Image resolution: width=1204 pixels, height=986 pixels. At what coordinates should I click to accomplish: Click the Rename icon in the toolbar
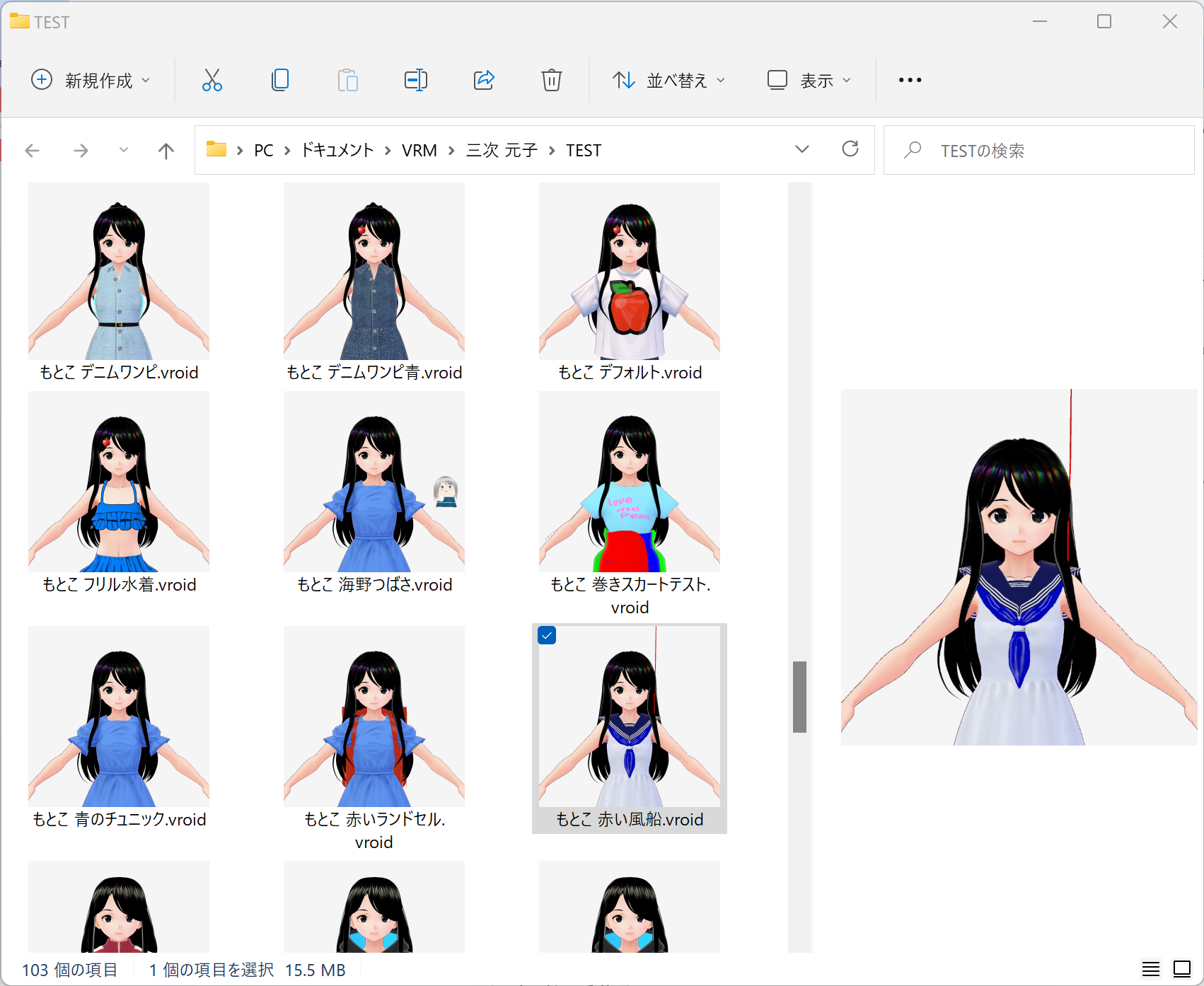[416, 80]
